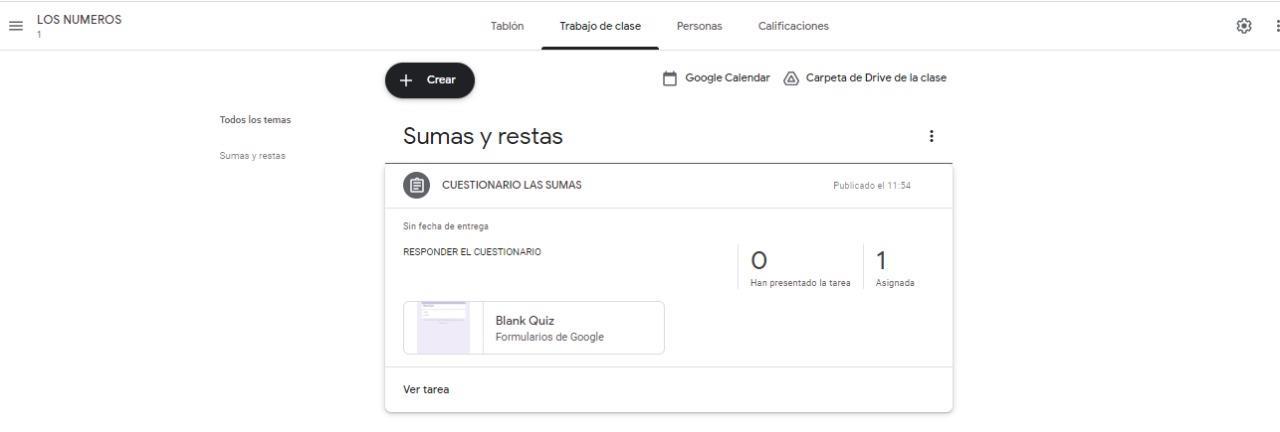This screenshot has width=1280, height=432.
Task: Click the quiz assignment clipboard icon
Action: pyautogui.click(x=416, y=185)
